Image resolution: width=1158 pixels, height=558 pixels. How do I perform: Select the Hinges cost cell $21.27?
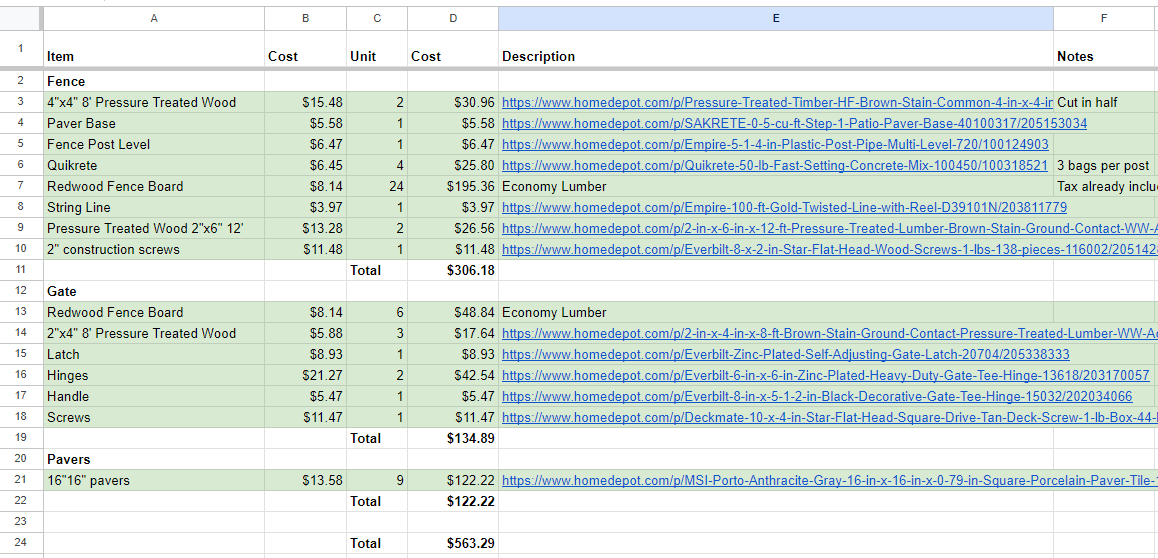coord(305,376)
